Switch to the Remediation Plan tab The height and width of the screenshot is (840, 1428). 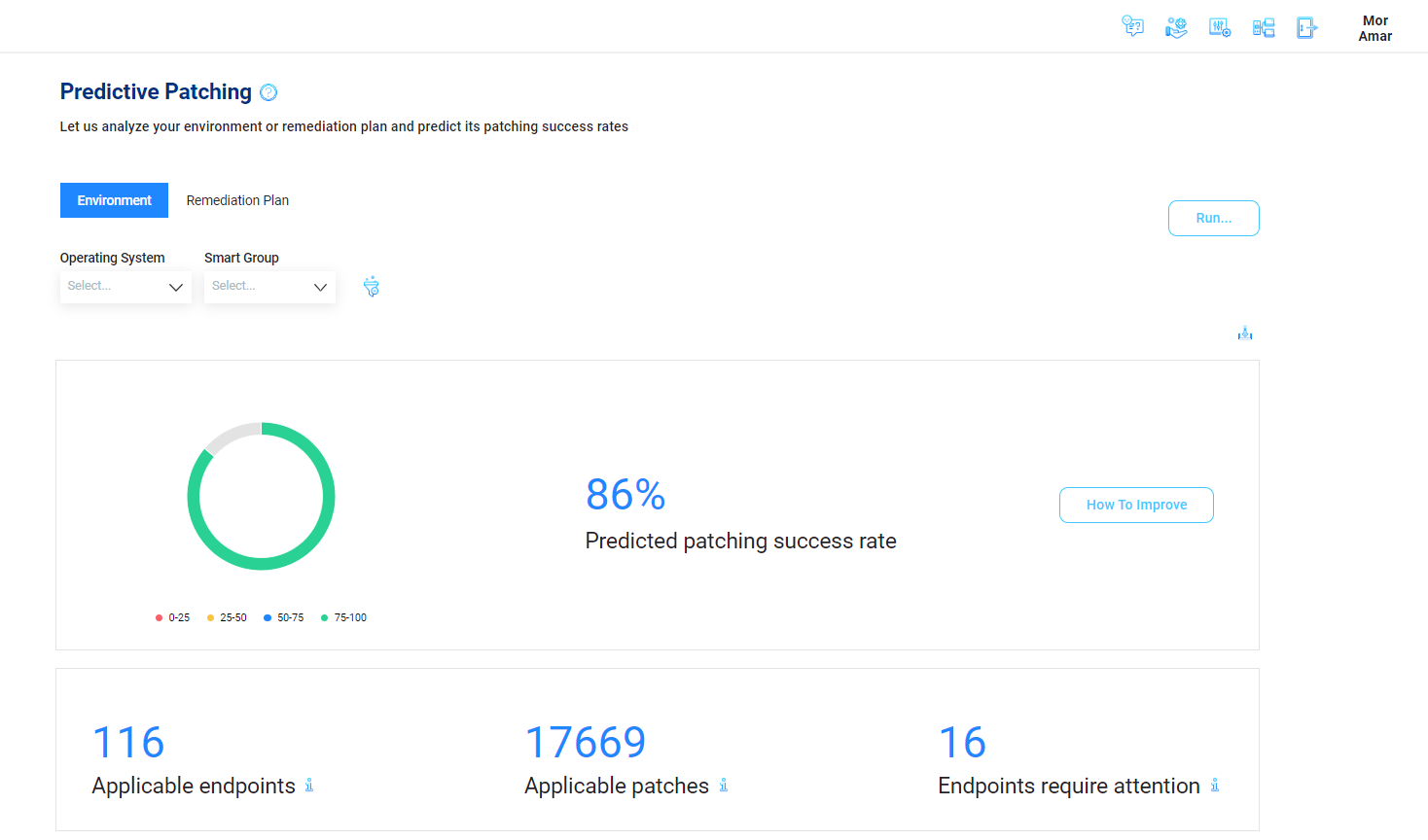point(237,200)
